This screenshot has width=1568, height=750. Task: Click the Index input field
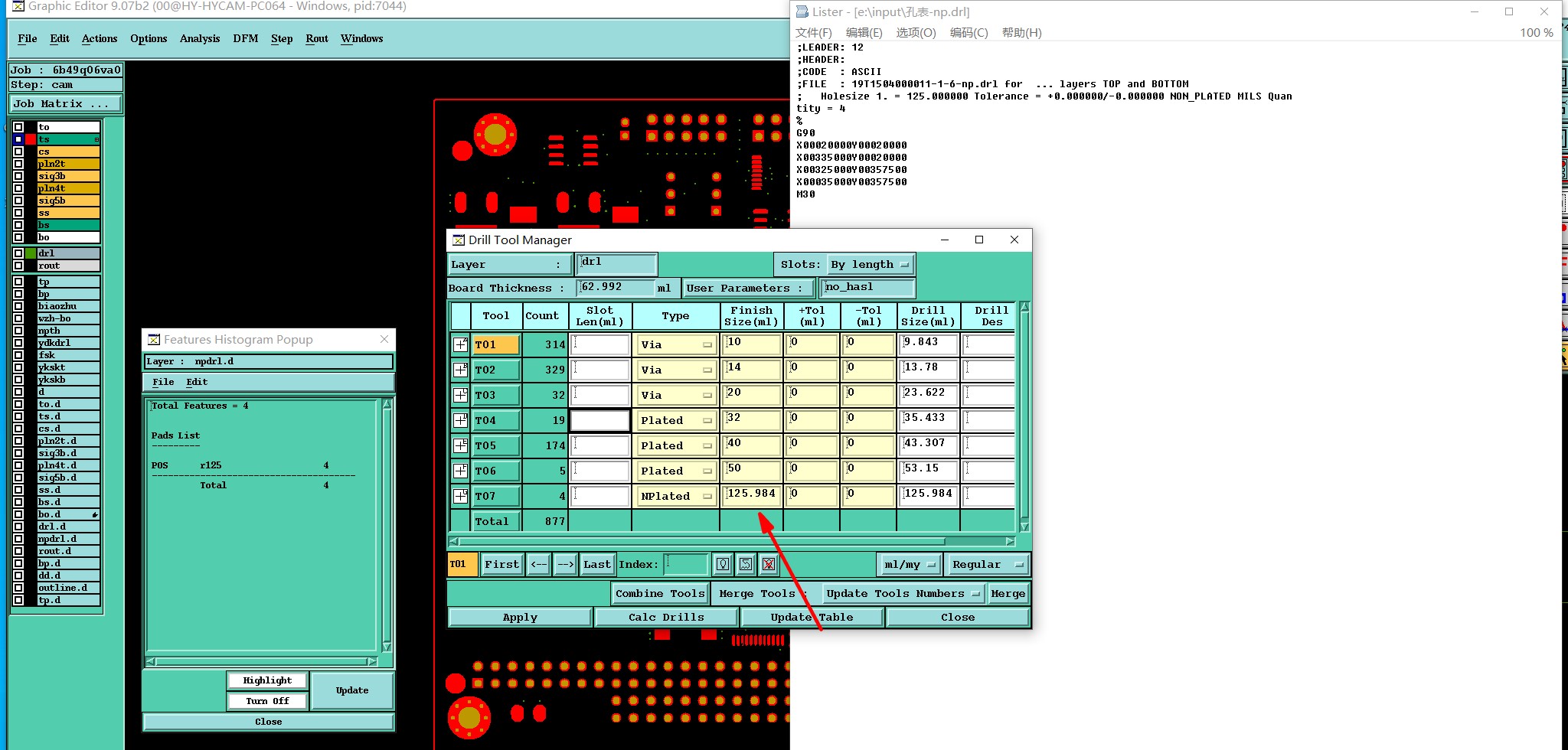tap(686, 565)
